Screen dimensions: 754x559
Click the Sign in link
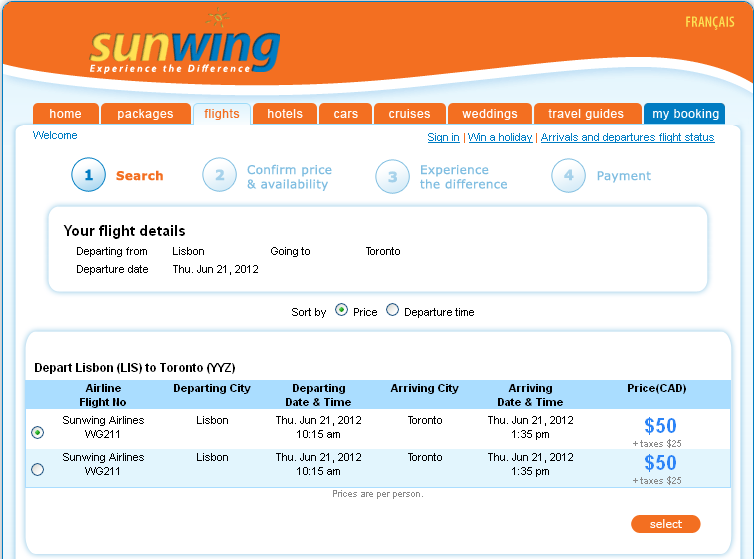pos(443,138)
